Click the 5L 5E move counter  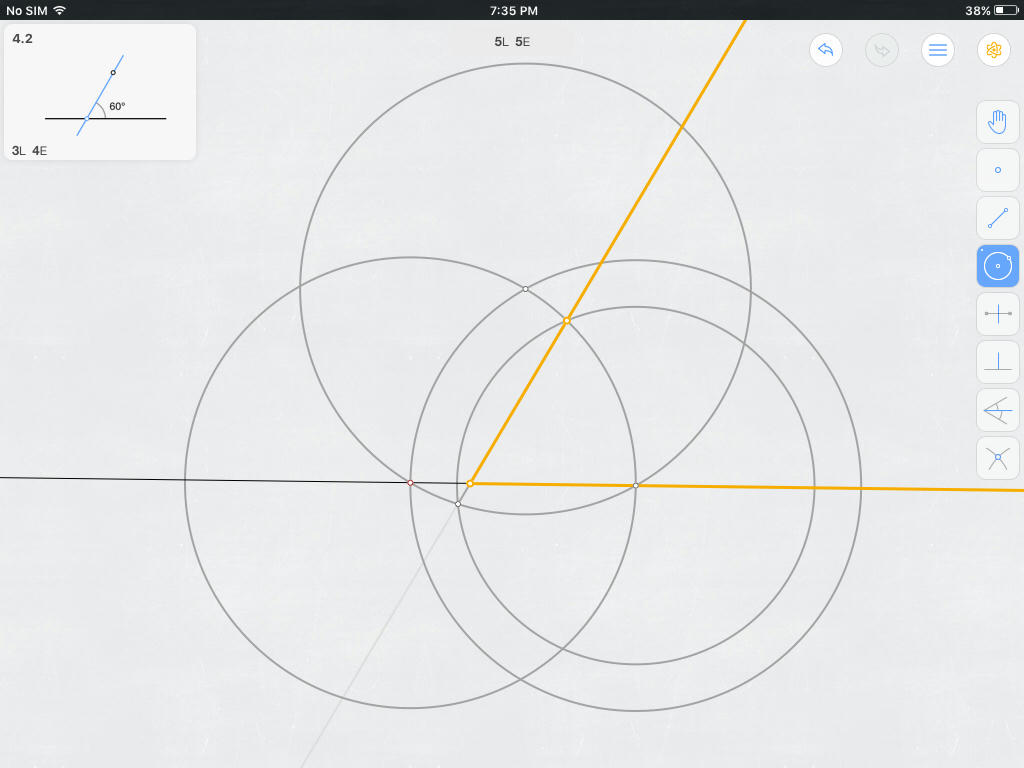pyautogui.click(x=511, y=41)
